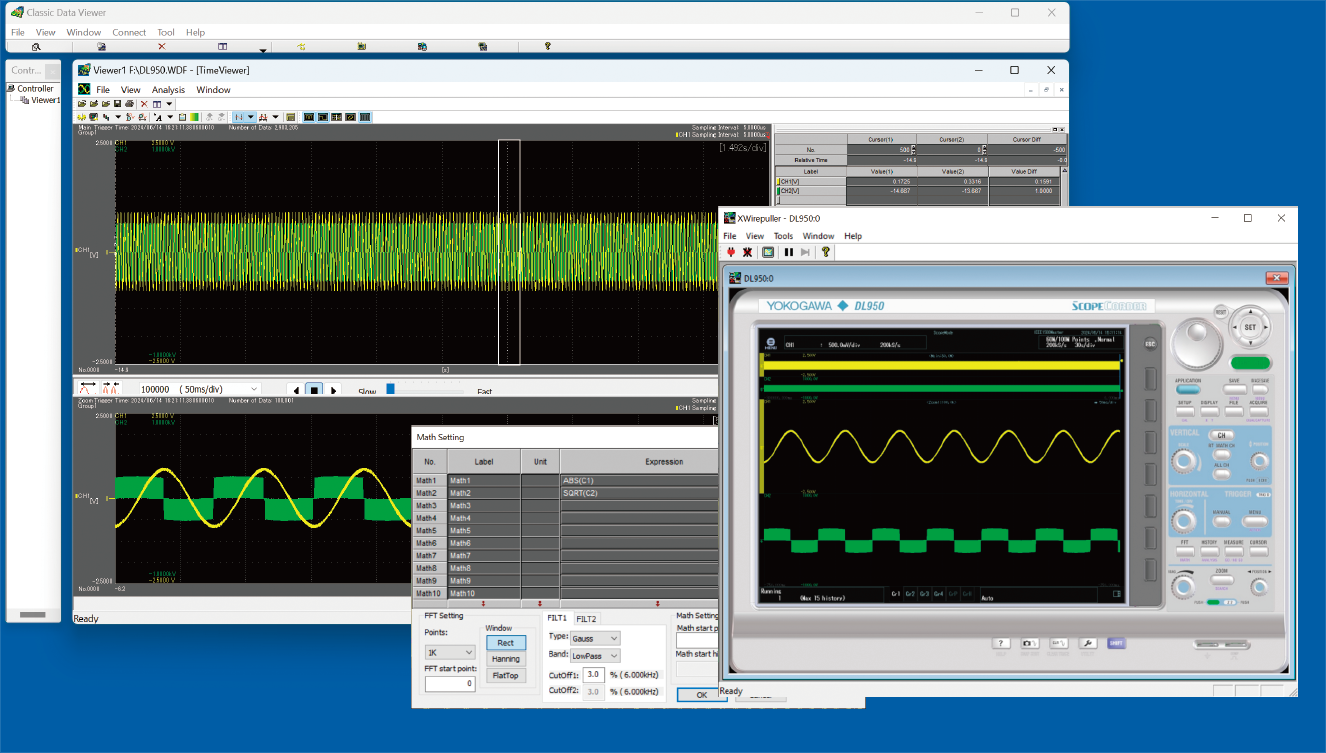Click the Cursor(1) No. value field
This screenshot has width=1326, height=753.
coord(881,149)
